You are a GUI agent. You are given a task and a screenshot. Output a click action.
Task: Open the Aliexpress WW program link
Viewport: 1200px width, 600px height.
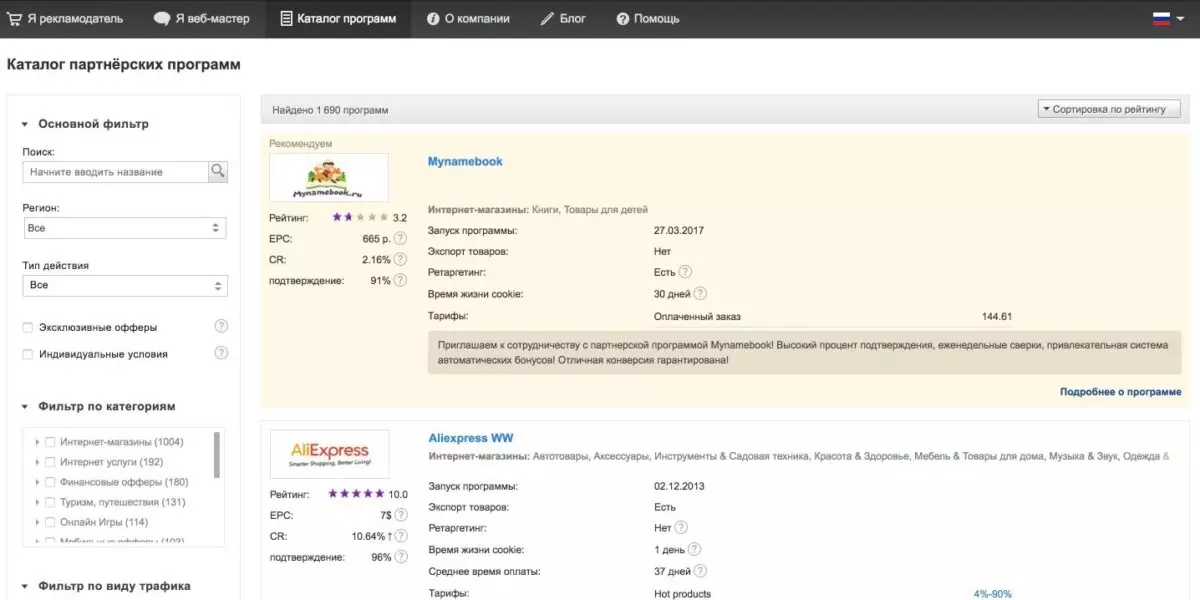471,438
